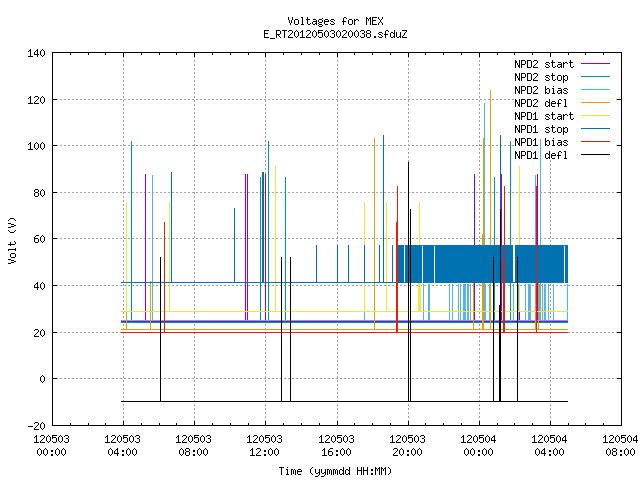Screen dimensions: 640x480
Task: Click the y-axis tick value 100
Action: pos(36,146)
